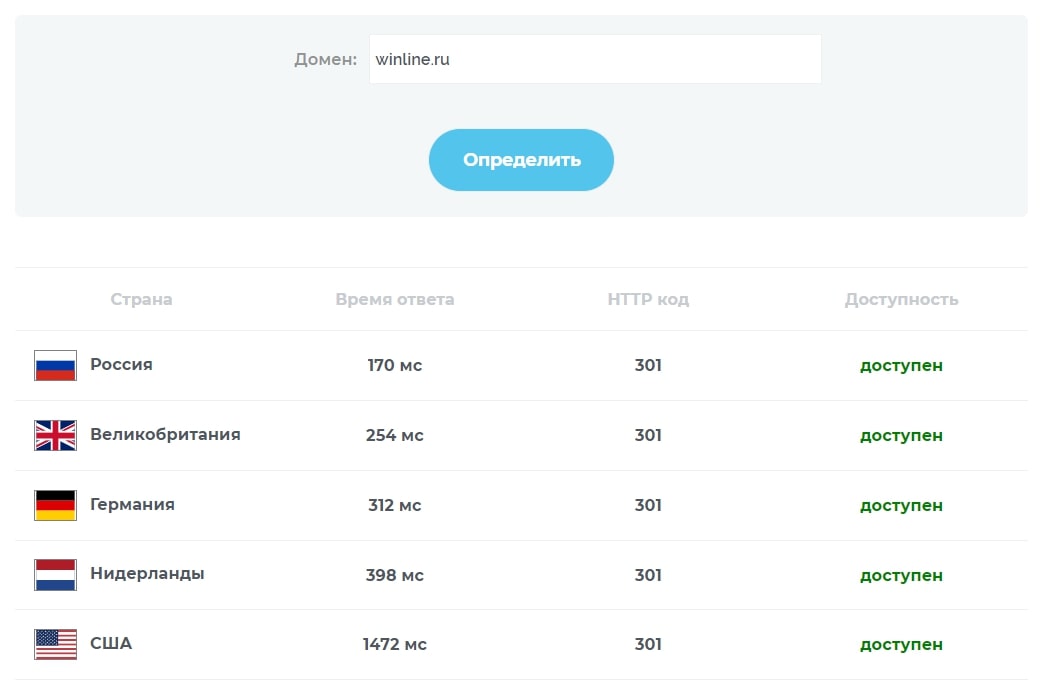The image size is (1058, 685).
Task: Click the United Kingdom flag icon
Action: coord(55,435)
